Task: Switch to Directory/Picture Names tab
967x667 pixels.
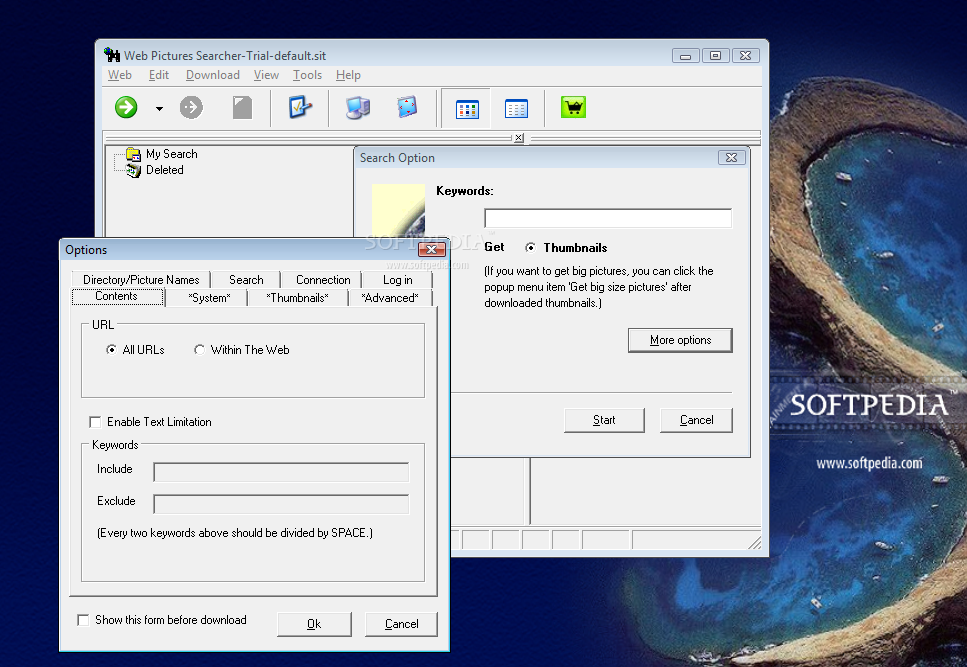Action: coord(141,280)
